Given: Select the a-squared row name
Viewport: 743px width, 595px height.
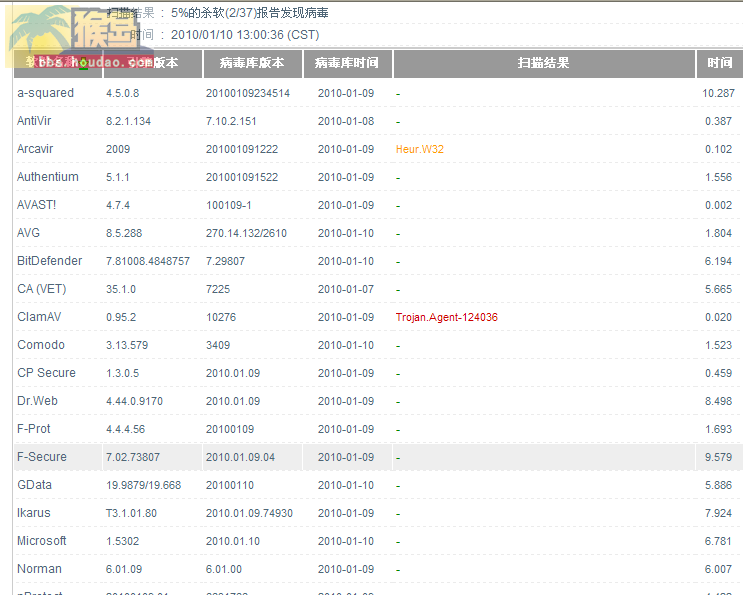Looking at the screenshot, I should point(45,93).
